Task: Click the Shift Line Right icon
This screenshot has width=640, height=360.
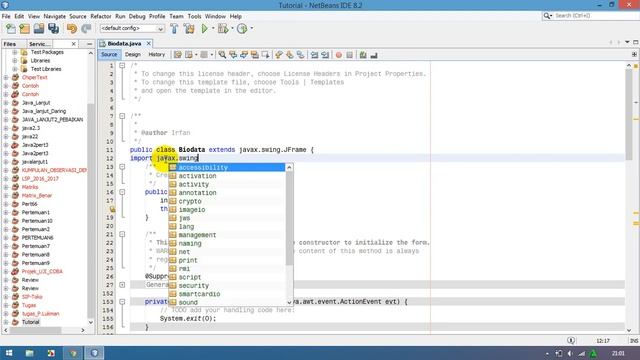Action: pyautogui.click(x=325, y=55)
